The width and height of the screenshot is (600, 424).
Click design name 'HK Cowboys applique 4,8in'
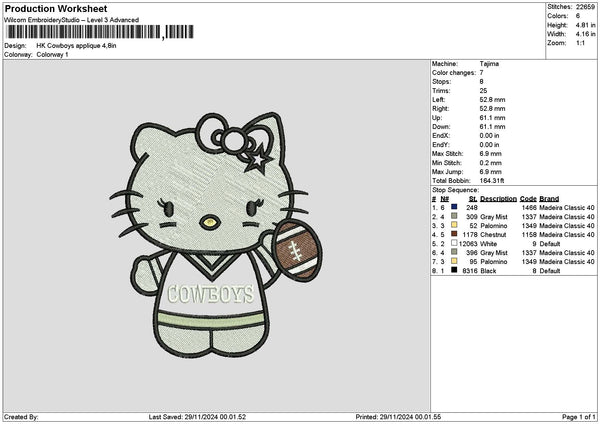(x=77, y=46)
